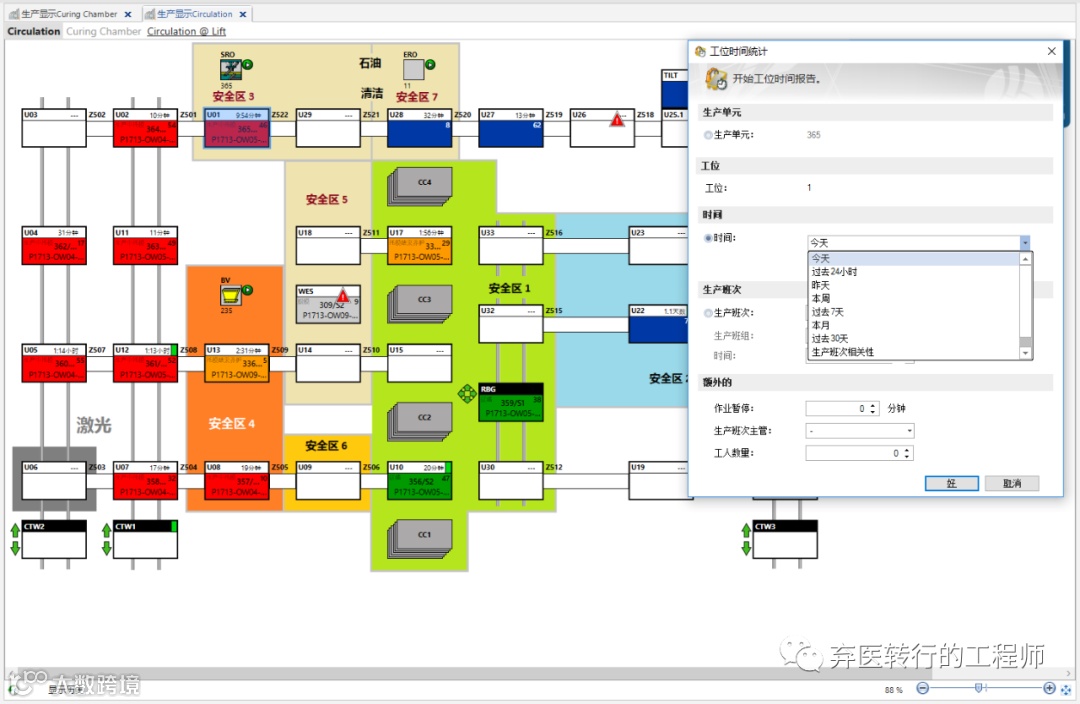
Task: Close the 生产显示Curing Chamber tab
Action: coord(128,14)
